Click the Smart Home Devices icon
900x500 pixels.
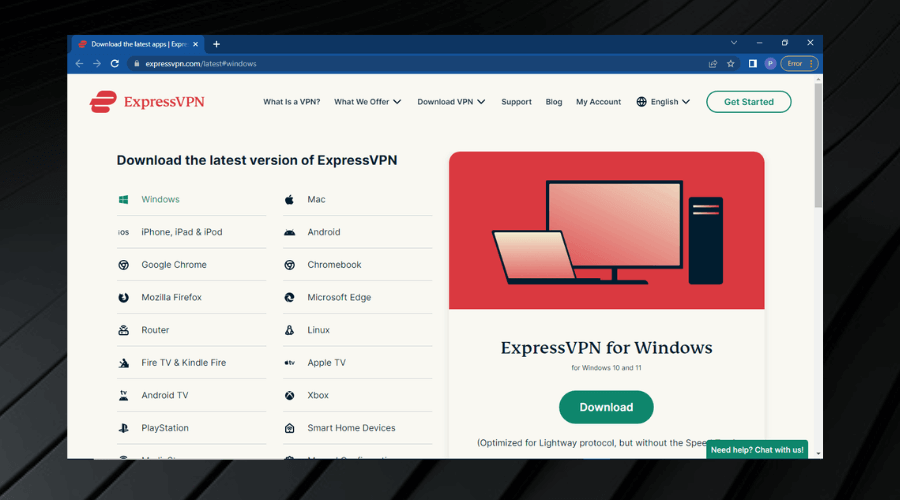[x=289, y=428]
